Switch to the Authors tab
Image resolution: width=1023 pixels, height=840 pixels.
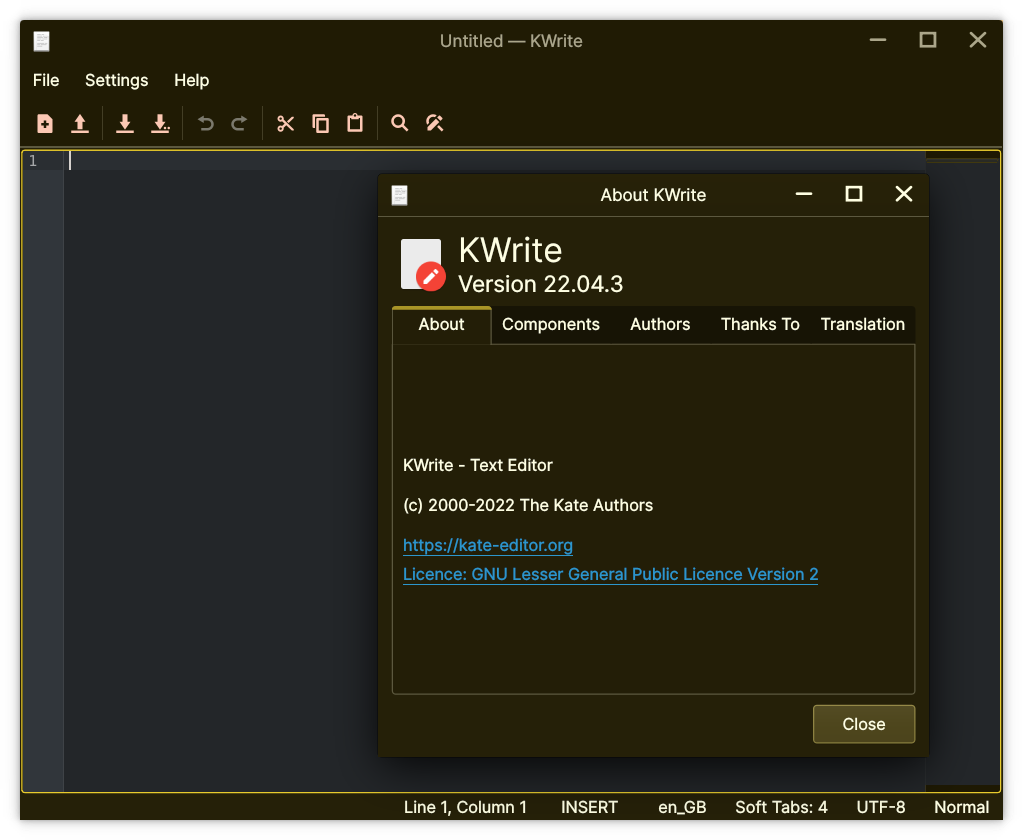(x=660, y=325)
